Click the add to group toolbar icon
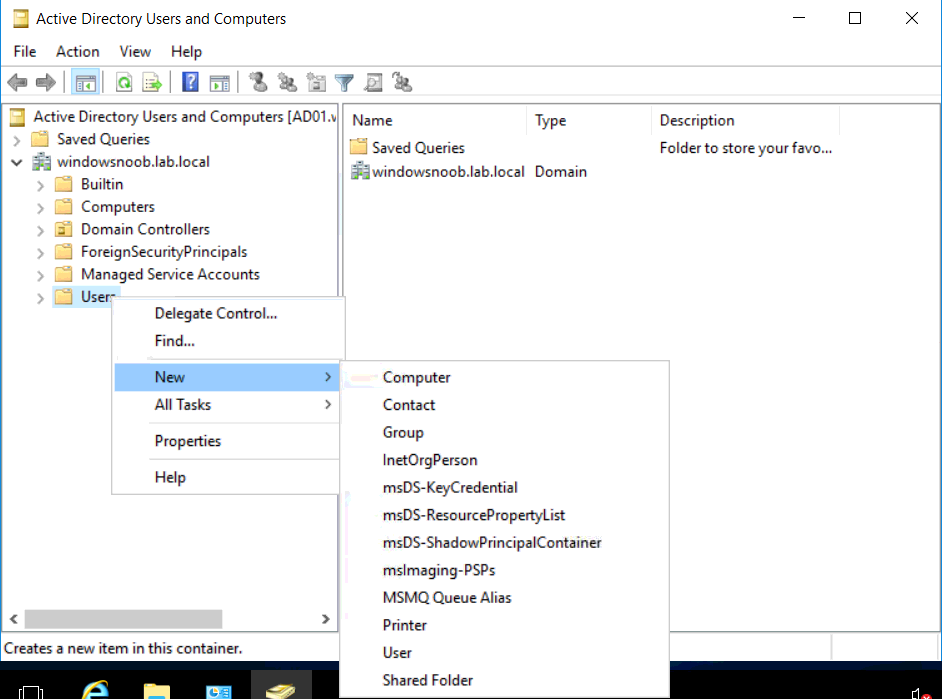Screen dimensions: 942x699 click(x=402, y=82)
